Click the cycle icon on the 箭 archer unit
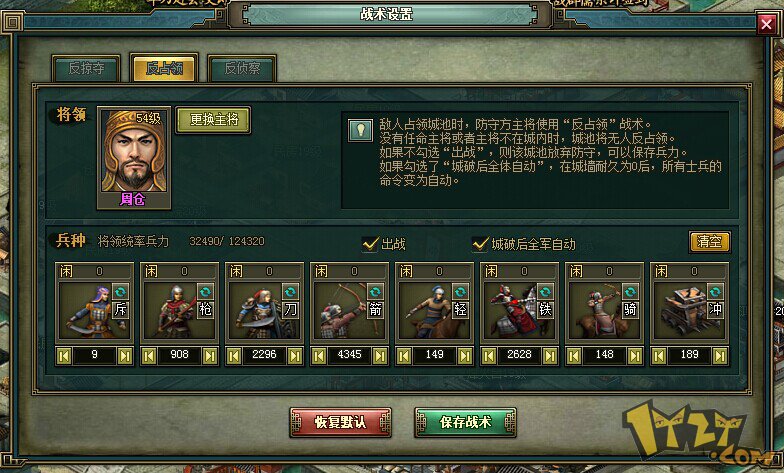784x473 pixels. point(376,292)
